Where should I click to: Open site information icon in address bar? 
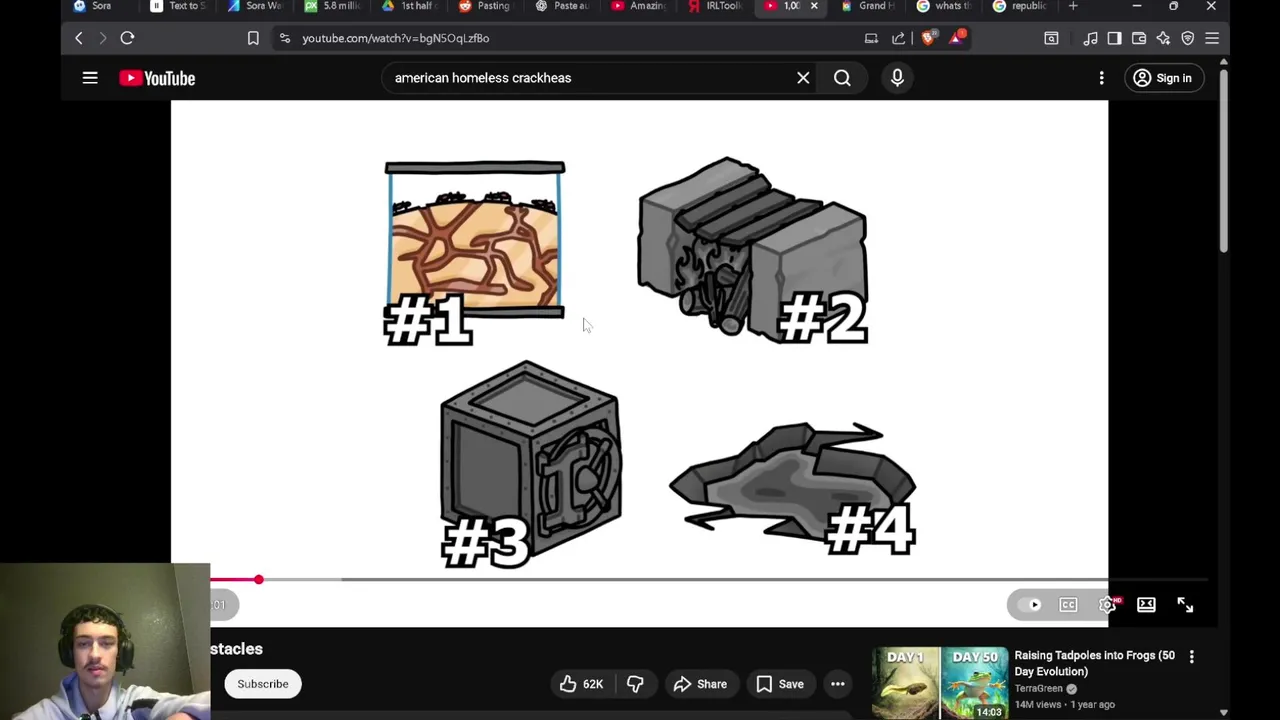click(x=285, y=38)
